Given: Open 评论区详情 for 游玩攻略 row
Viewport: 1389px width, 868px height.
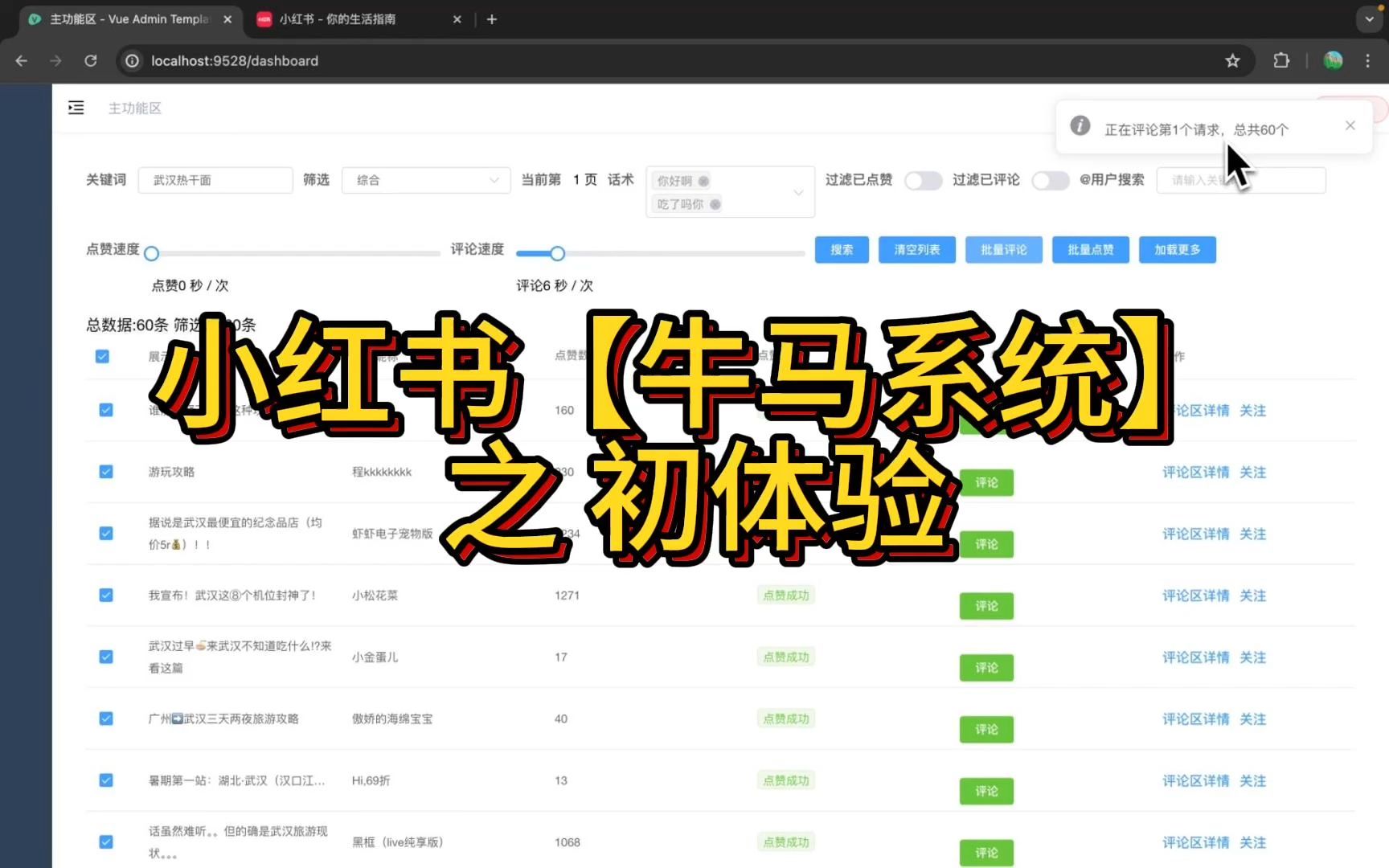Looking at the screenshot, I should [x=1195, y=473].
